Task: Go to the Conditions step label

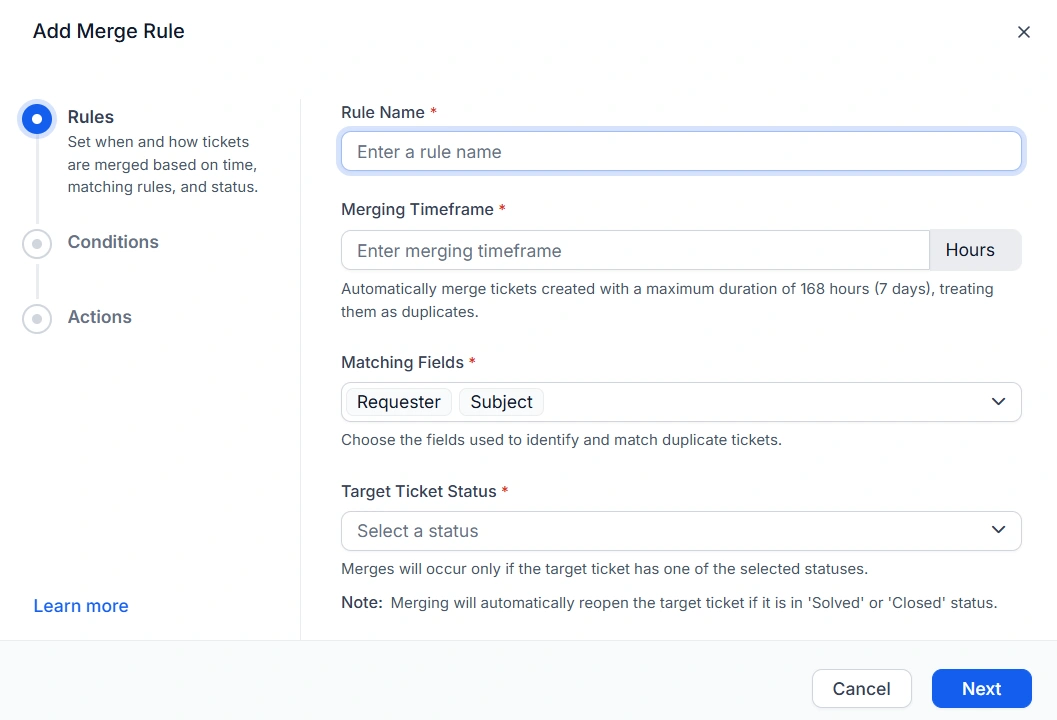Action: click(x=113, y=242)
